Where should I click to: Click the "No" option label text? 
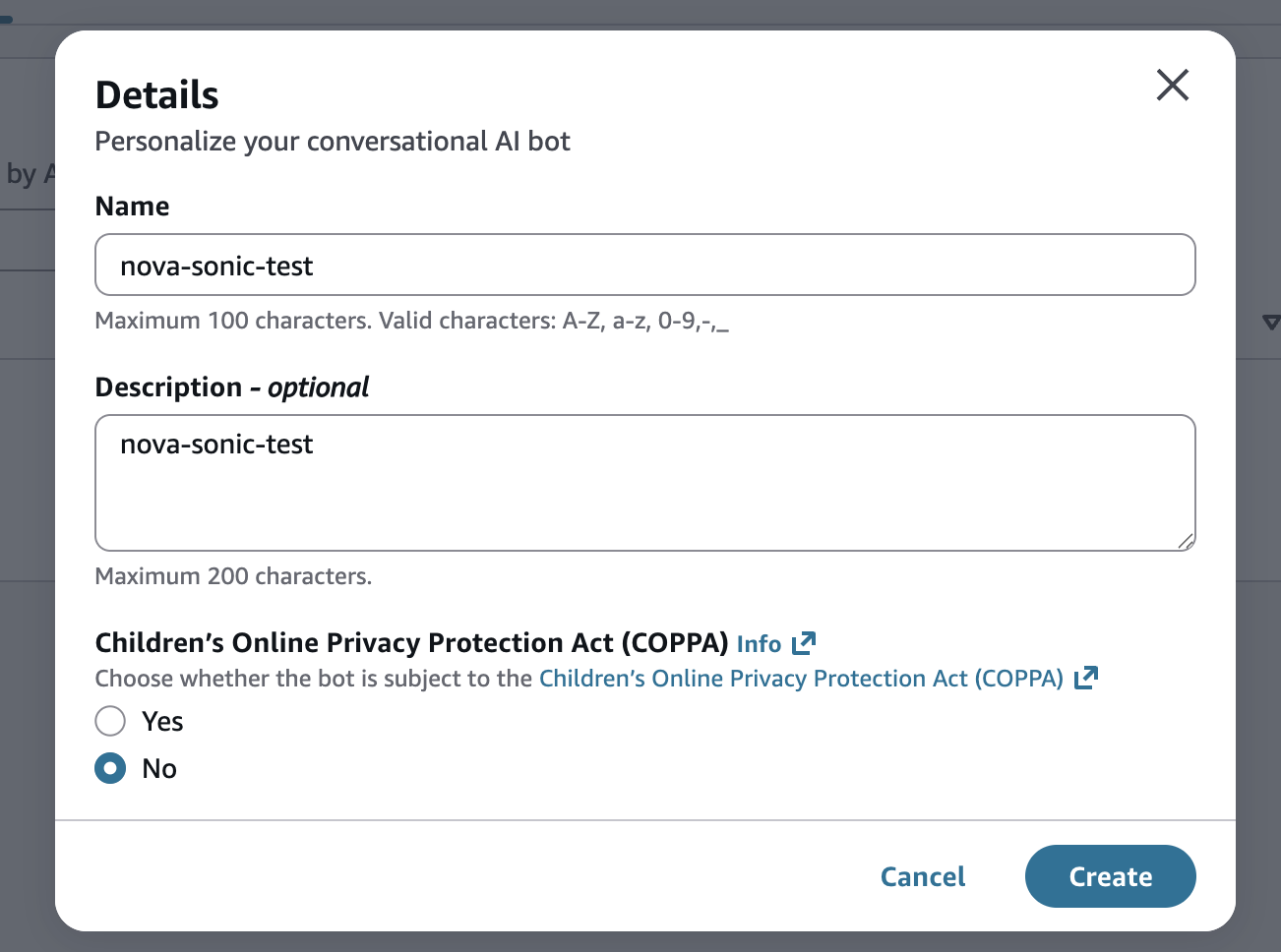tap(159, 769)
